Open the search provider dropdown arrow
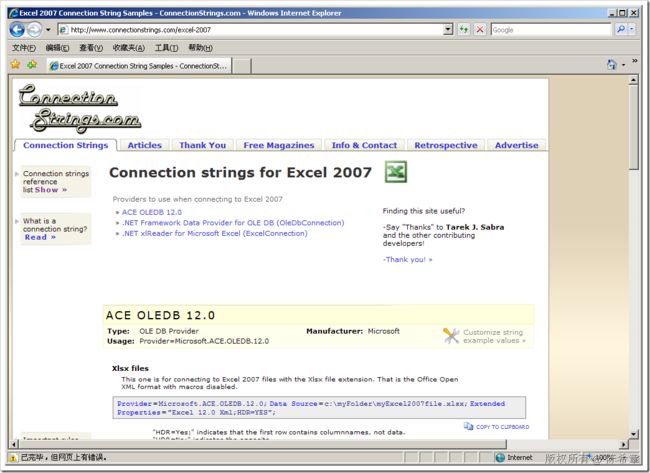 coord(631,29)
